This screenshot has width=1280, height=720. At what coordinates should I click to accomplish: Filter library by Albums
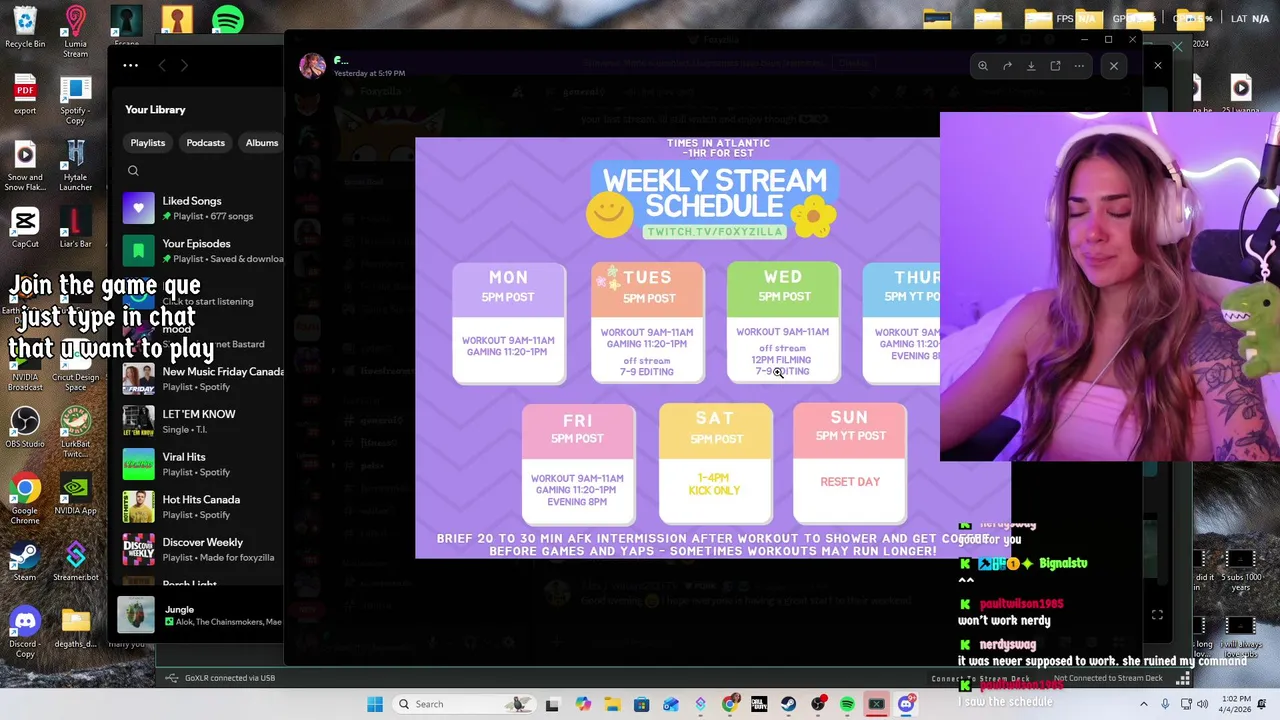[x=262, y=143]
